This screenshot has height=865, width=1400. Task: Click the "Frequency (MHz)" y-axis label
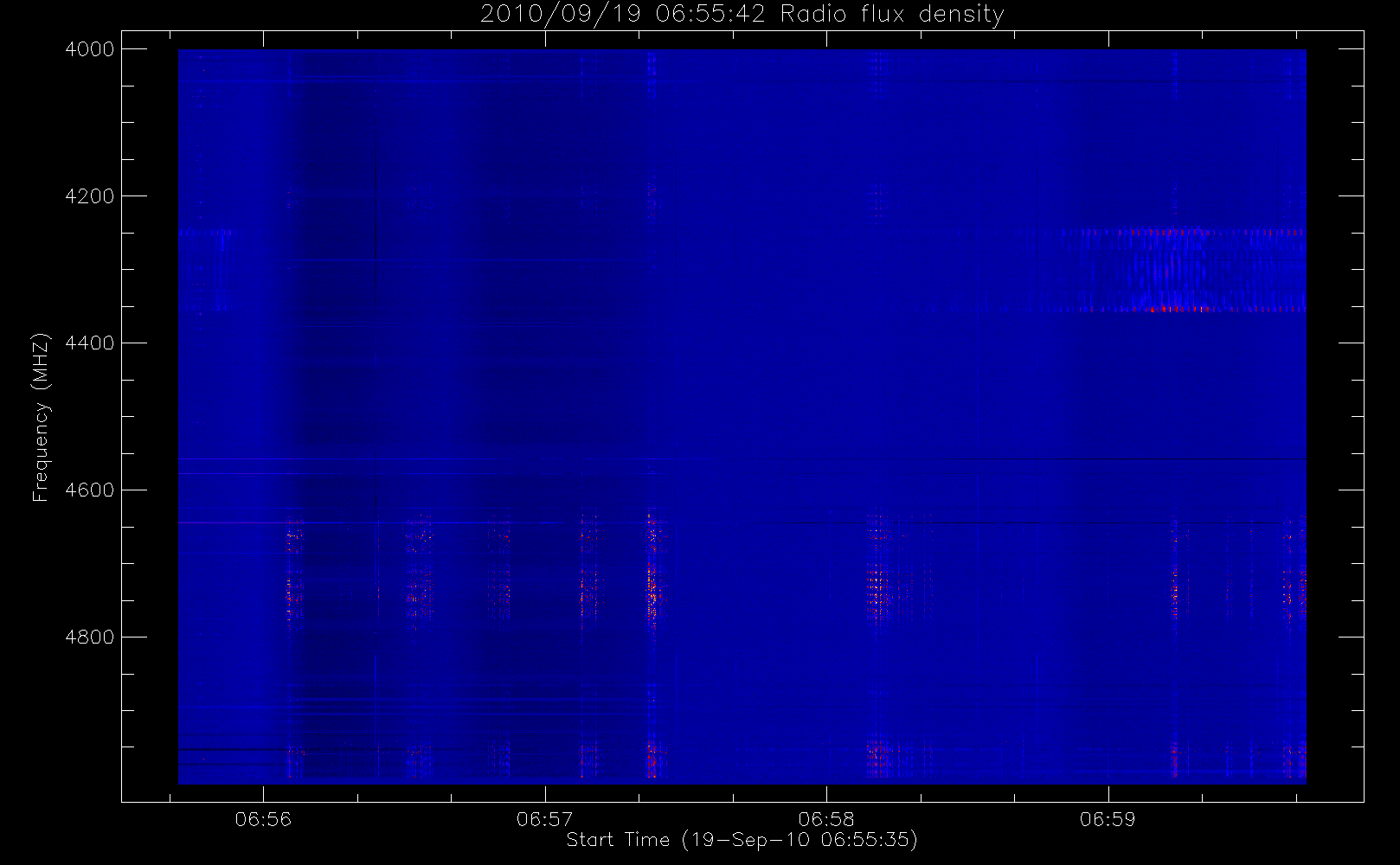[41, 417]
